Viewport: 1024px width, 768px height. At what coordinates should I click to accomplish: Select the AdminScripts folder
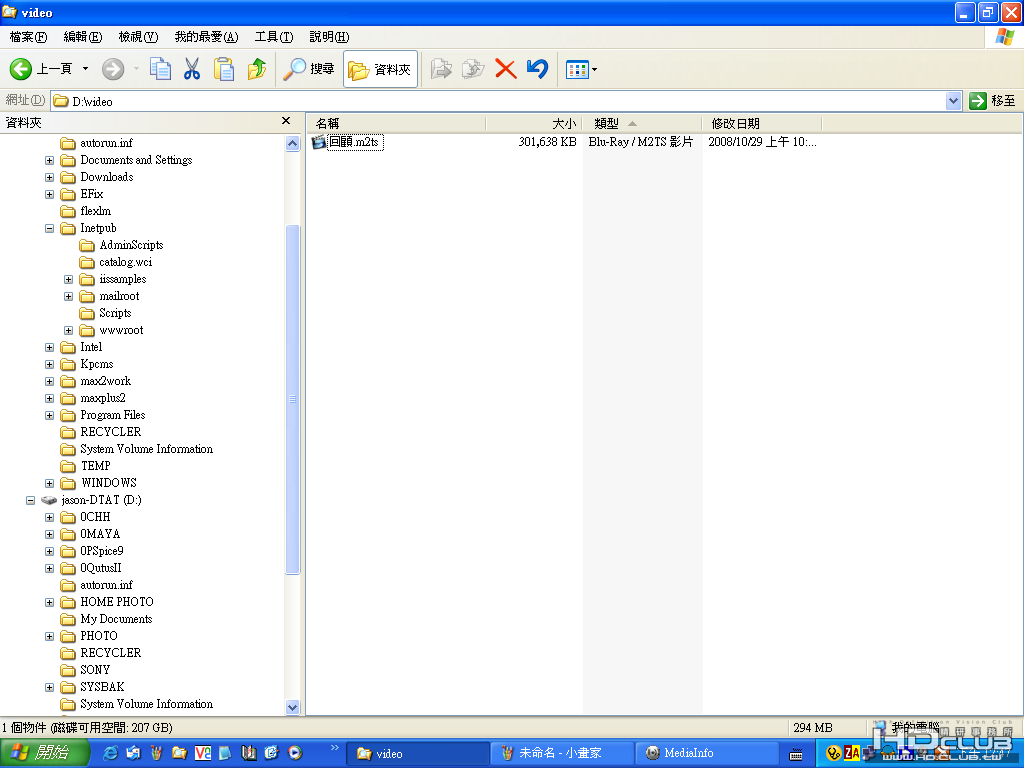131,245
